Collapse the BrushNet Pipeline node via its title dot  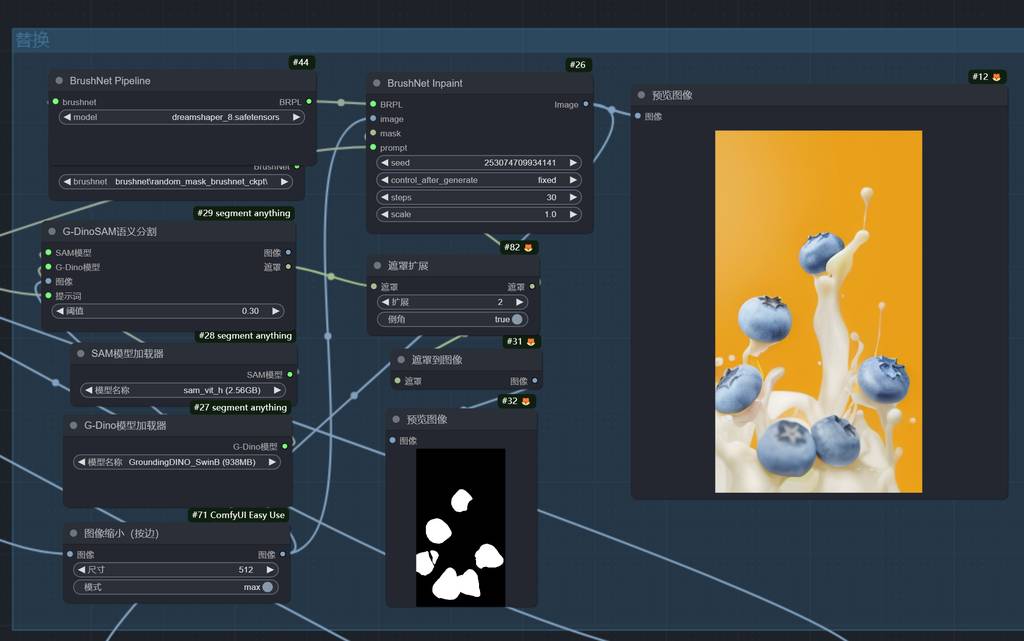[x=60, y=81]
